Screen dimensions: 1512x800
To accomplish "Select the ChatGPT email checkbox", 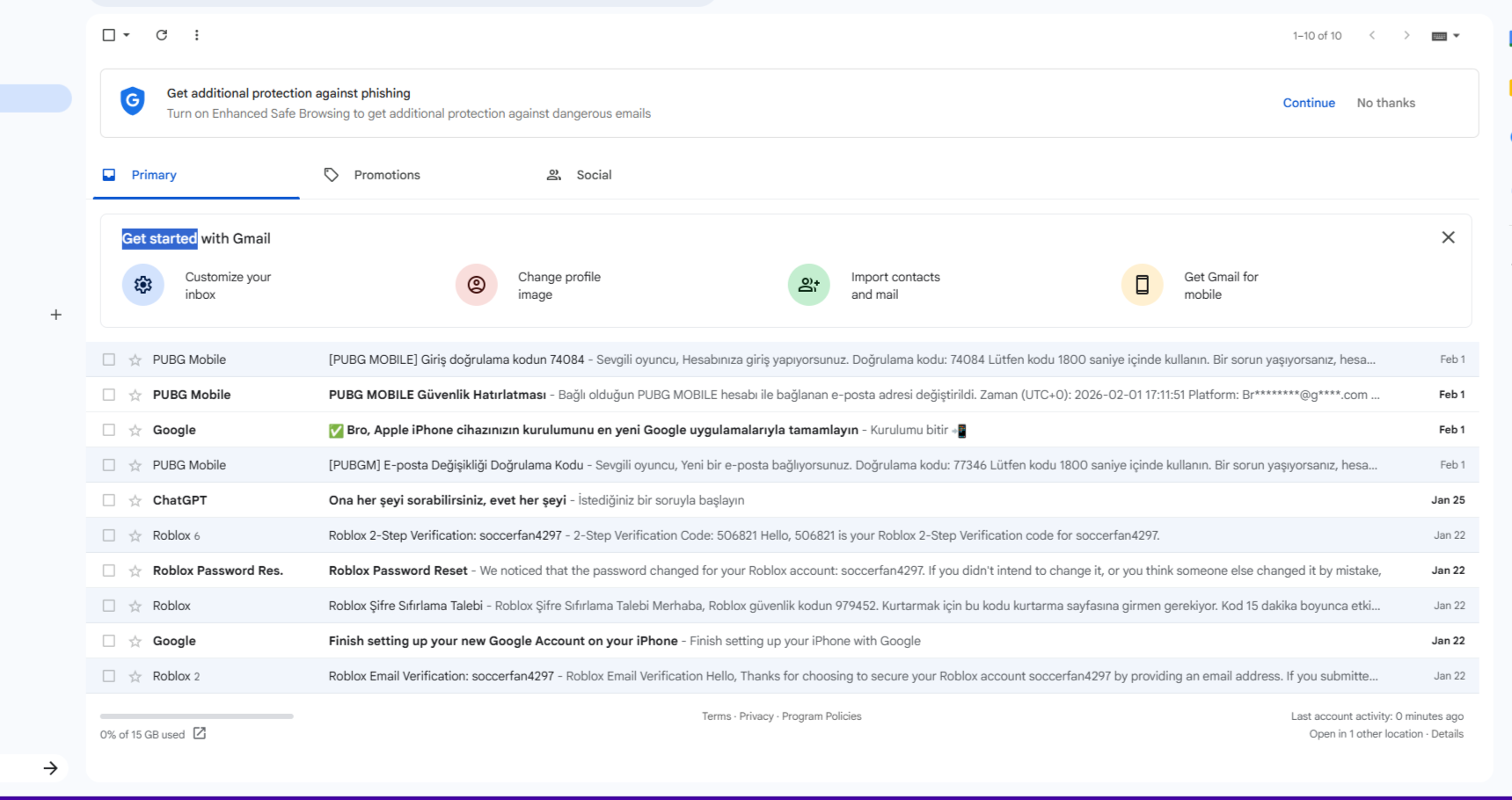I will pos(109,500).
